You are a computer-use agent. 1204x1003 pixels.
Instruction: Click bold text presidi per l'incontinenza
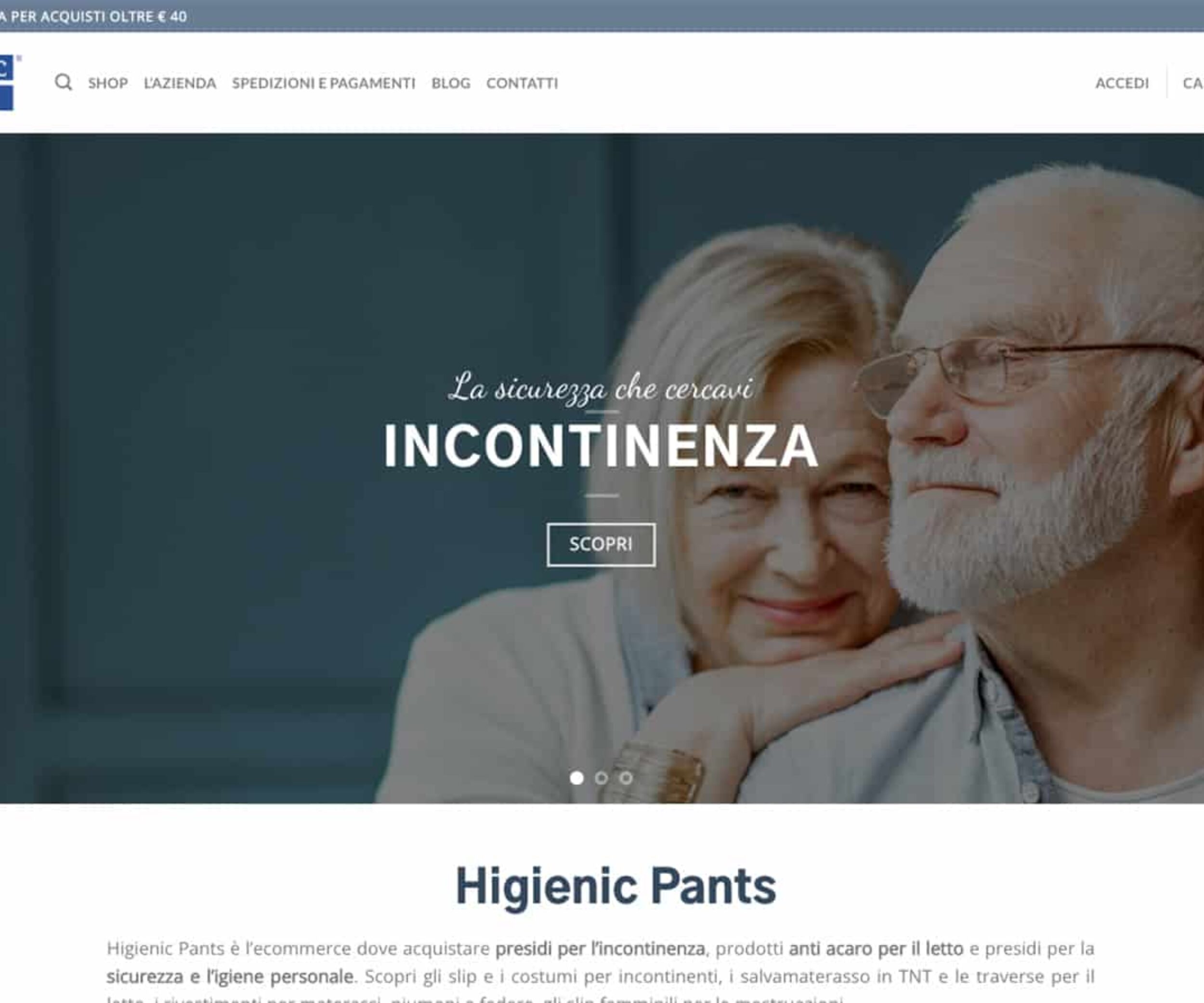pyautogui.click(x=600, y=949)
